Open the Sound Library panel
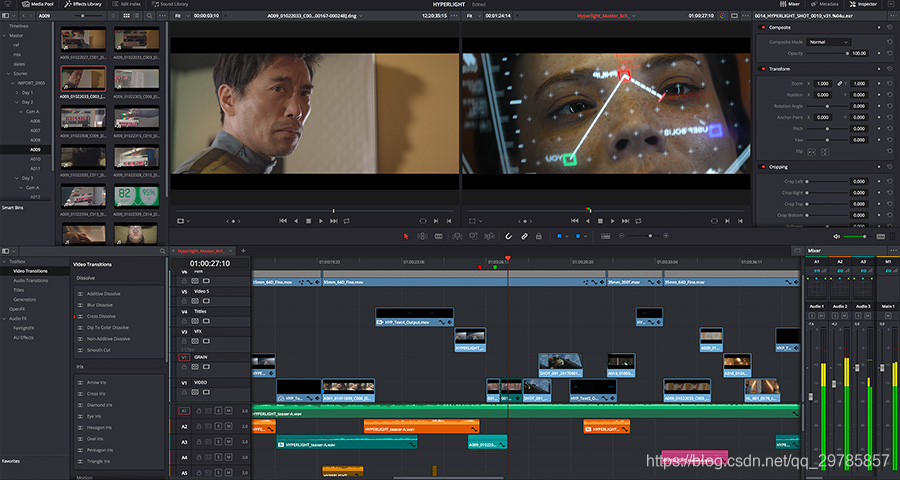 [170, 4]
